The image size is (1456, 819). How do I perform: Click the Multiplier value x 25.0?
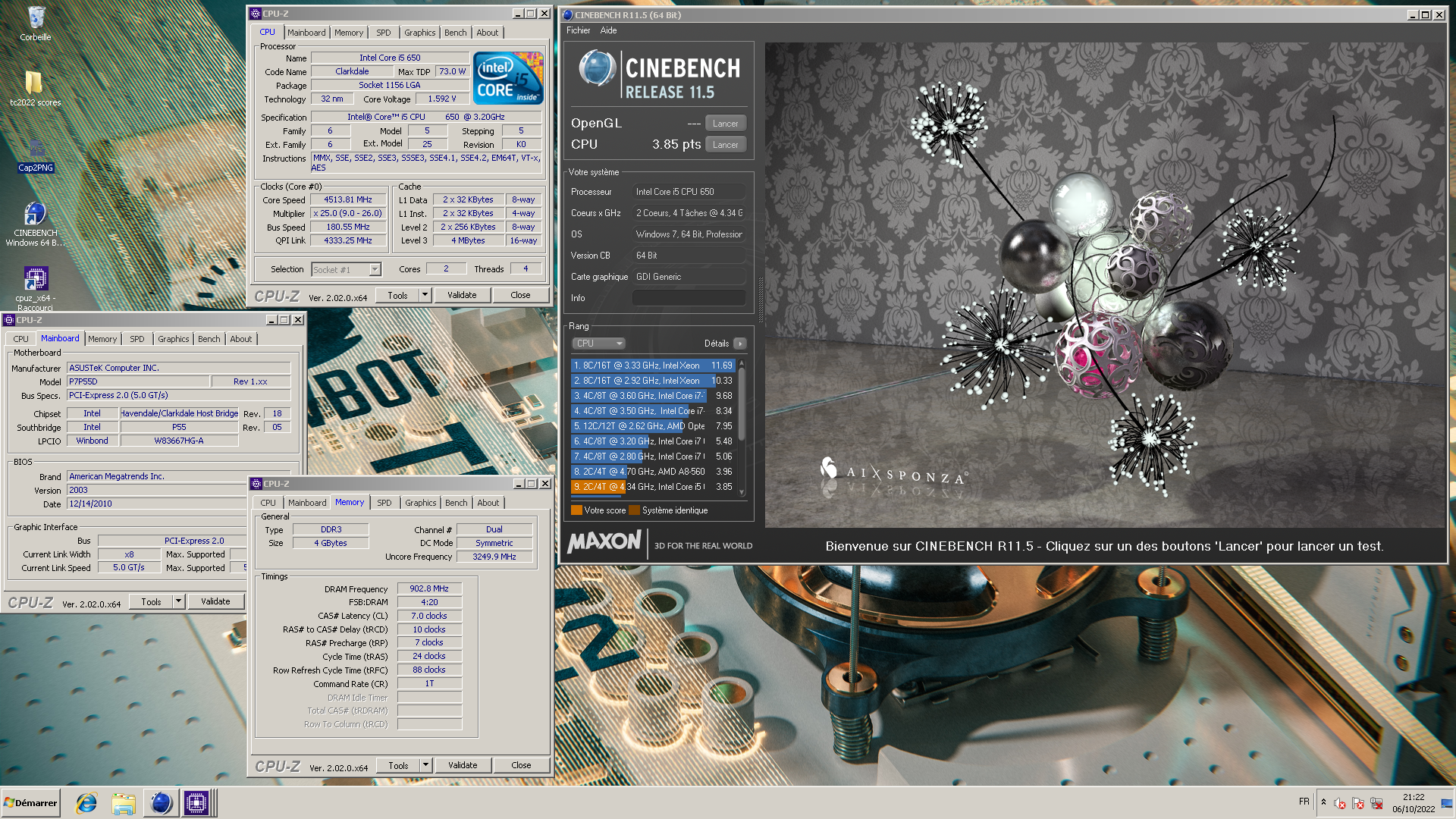348,214
